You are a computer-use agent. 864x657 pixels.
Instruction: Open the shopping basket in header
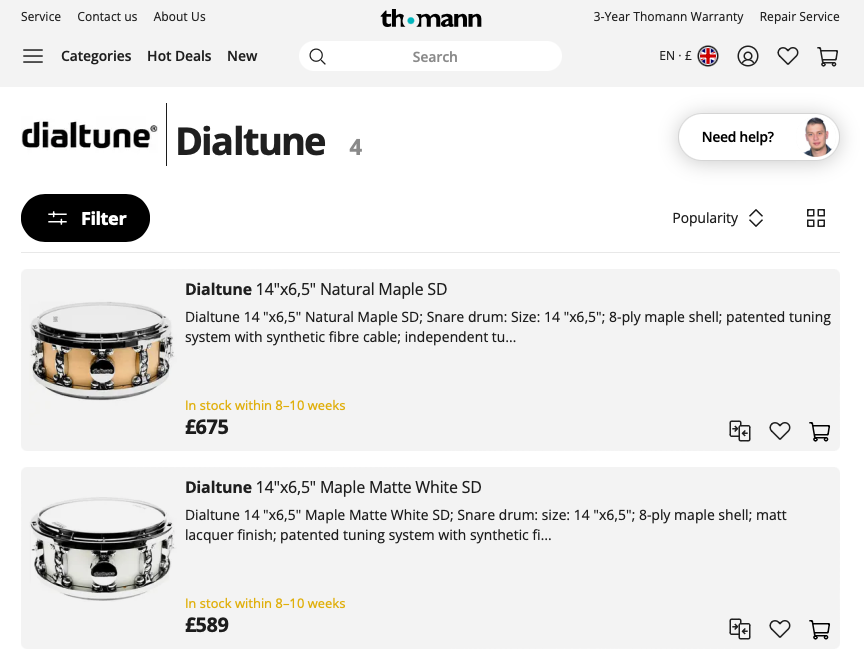(828, 56)
